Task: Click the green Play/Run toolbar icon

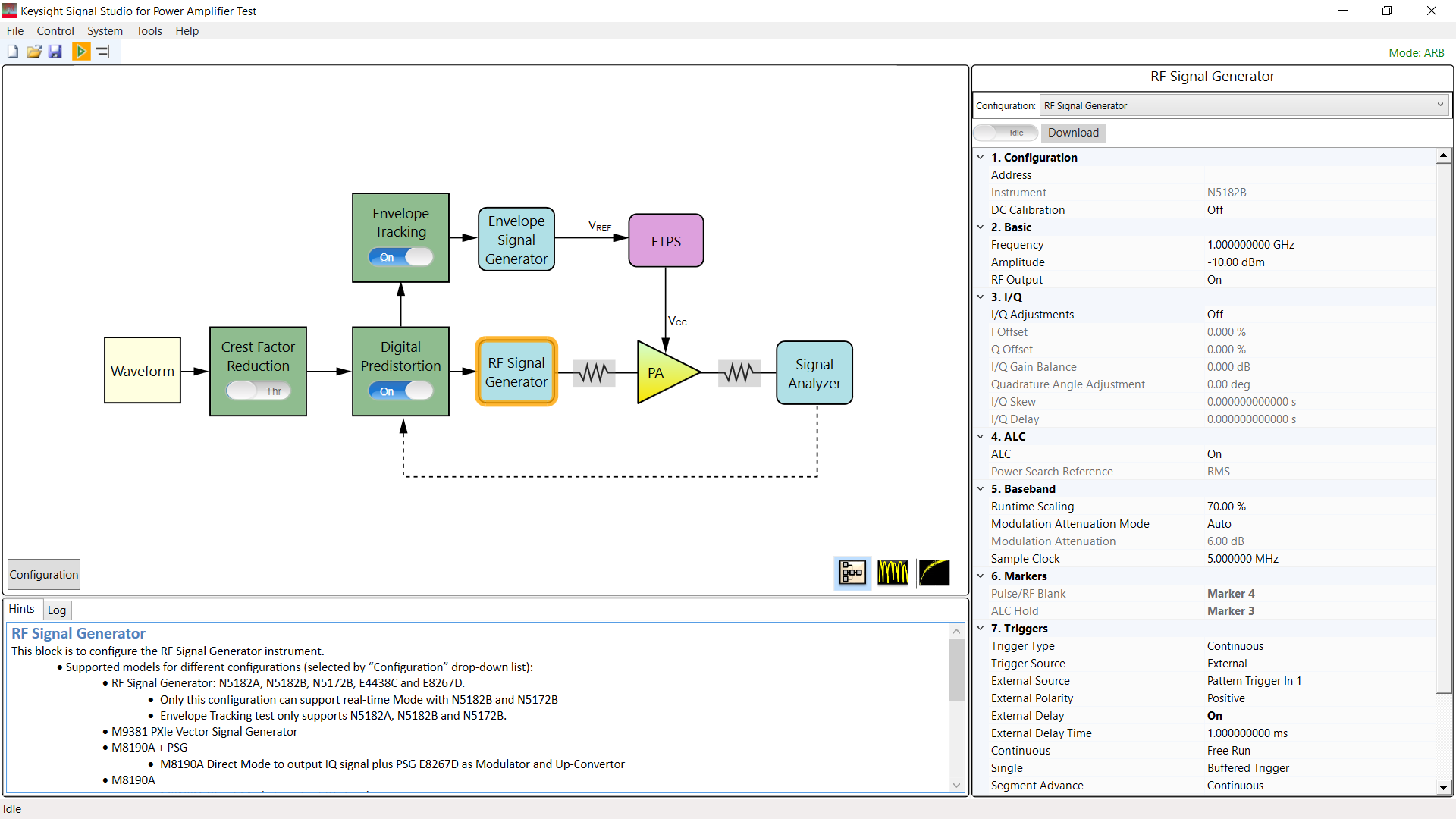Action: [x=81, y=52]
